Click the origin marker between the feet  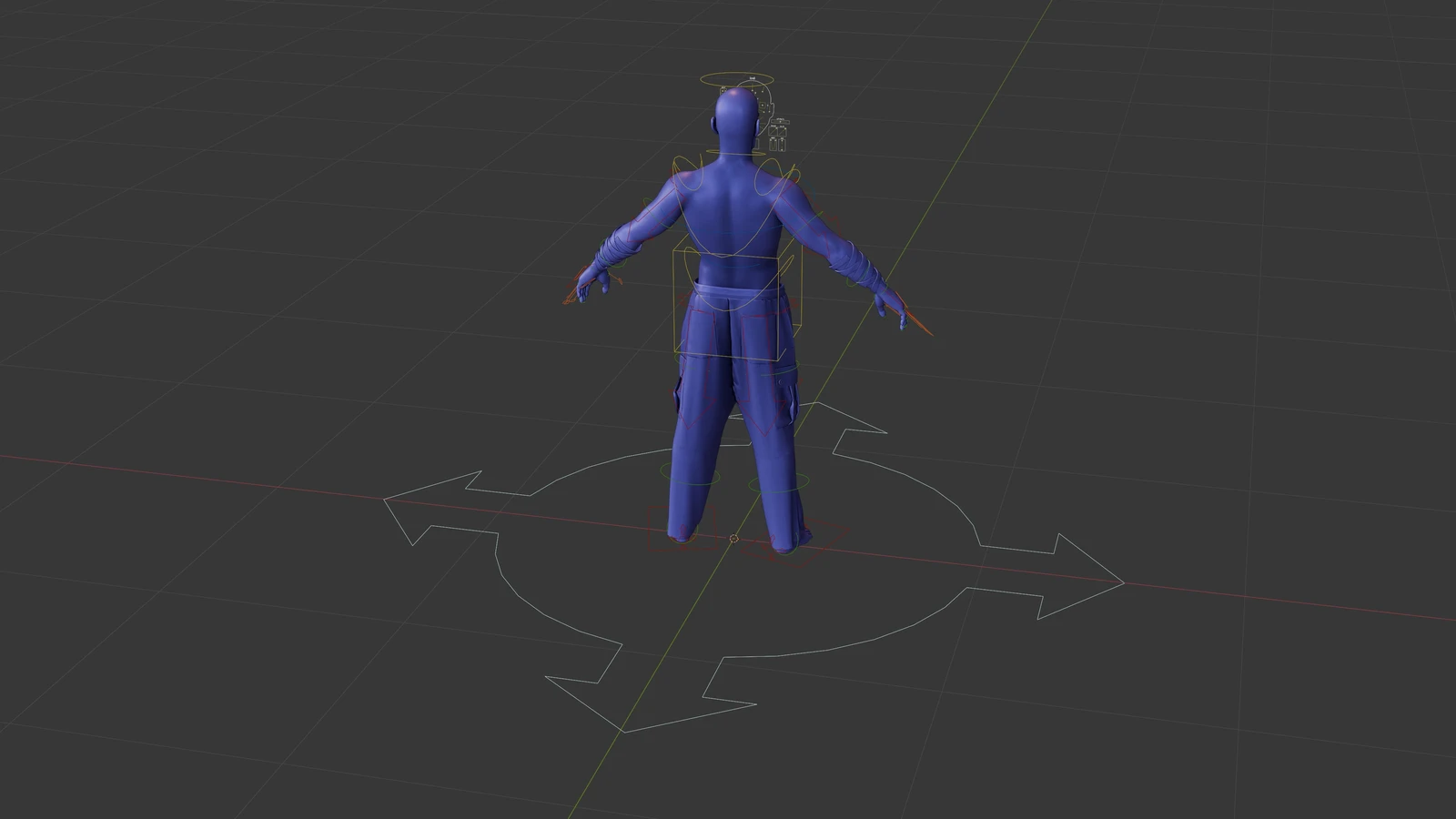click(x=734, y=539)
